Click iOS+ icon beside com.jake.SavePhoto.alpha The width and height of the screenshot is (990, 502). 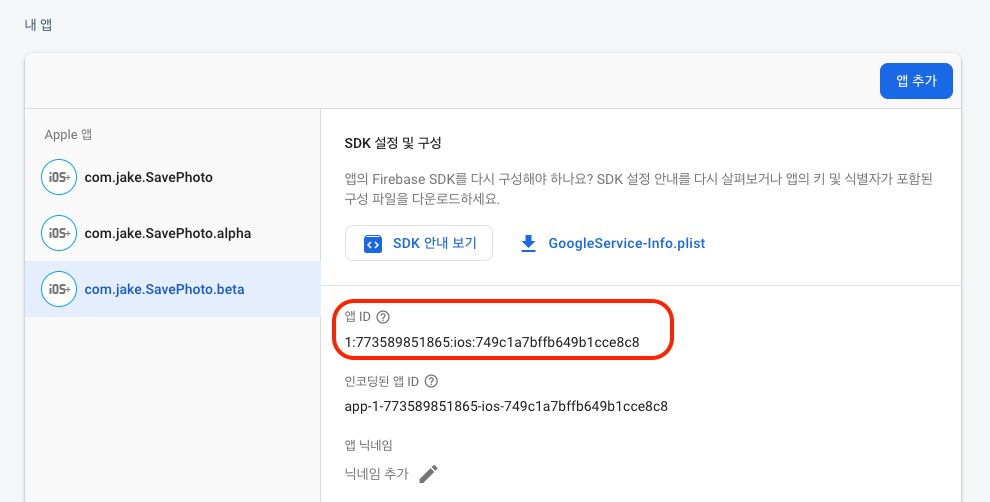point(59,233)
